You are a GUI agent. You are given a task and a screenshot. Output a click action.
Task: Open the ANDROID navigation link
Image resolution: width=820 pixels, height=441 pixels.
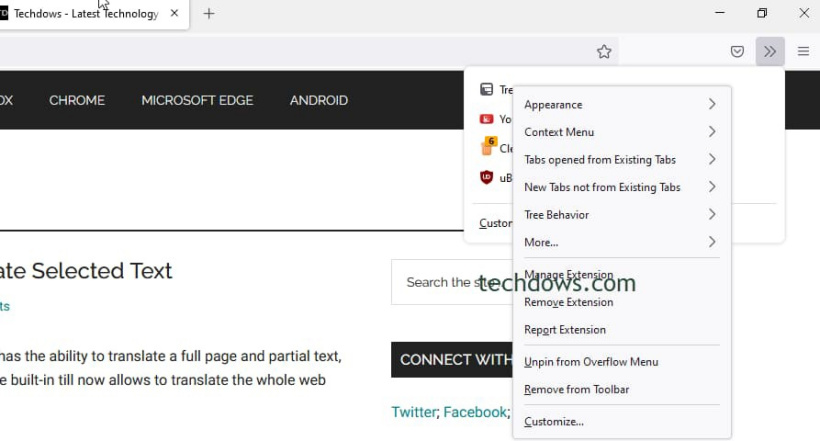[x=319, y=100]
